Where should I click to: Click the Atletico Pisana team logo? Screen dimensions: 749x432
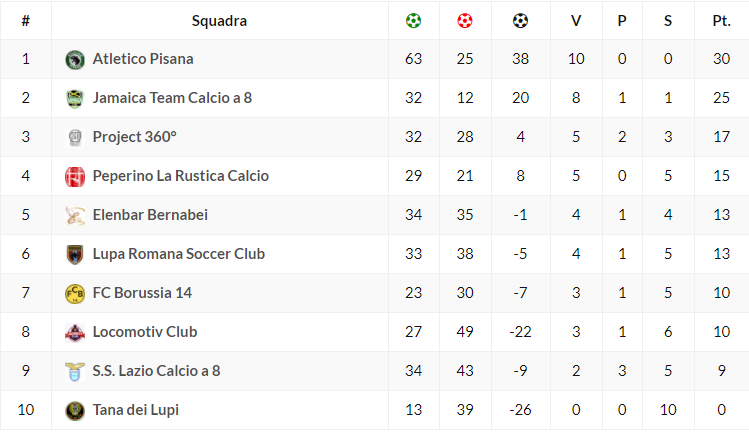tap(74, 59)
